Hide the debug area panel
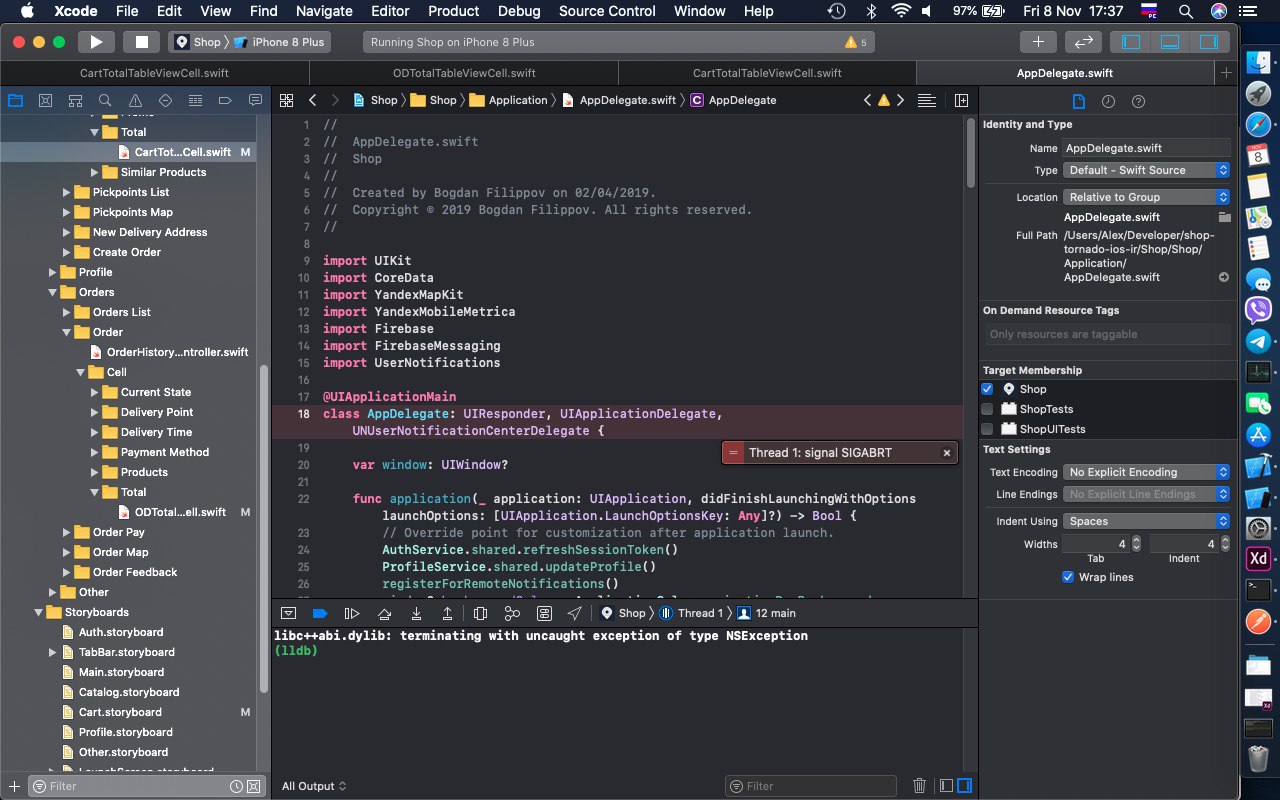 [1170, 42]
